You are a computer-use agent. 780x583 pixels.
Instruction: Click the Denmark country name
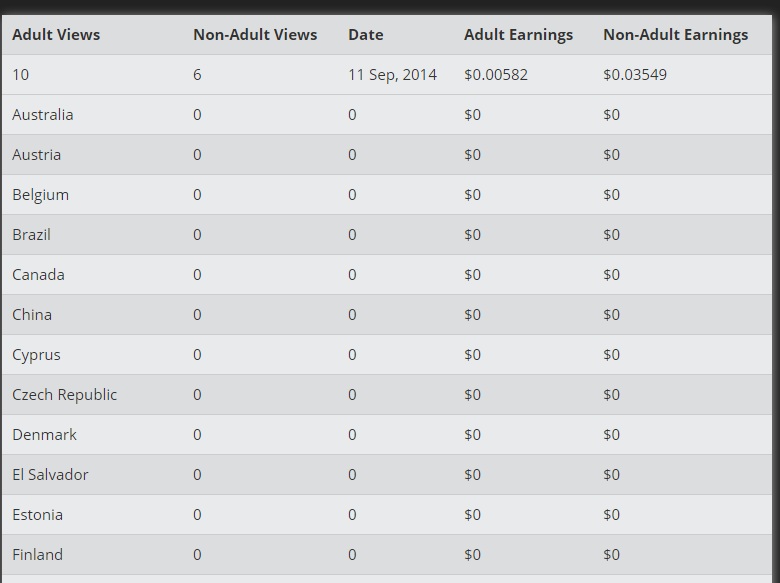(44, 435)
